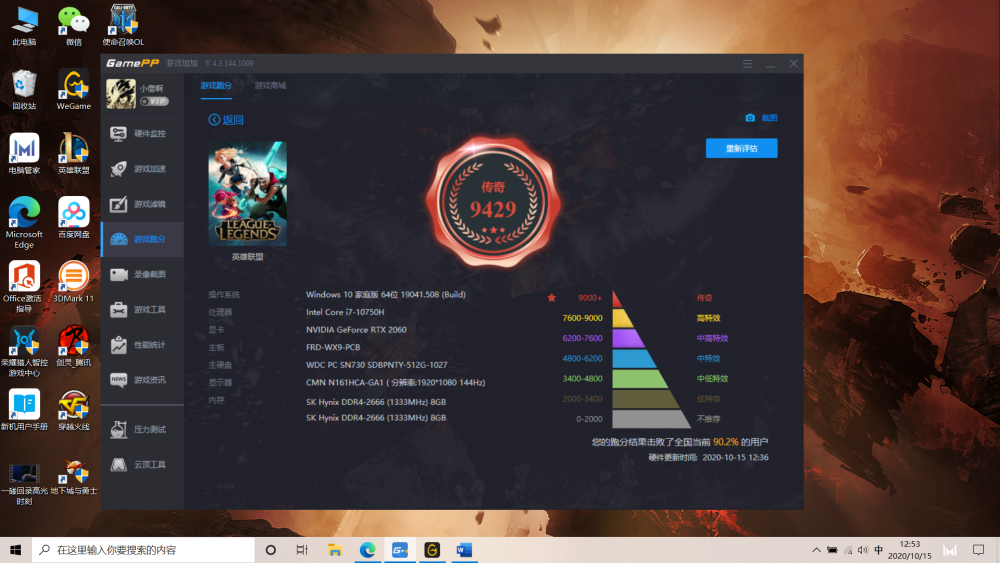The width and height of the screenshot is (1000, 563).
Task: Open 穿越火线 desktop shortcut
Action: pos(73,410)
